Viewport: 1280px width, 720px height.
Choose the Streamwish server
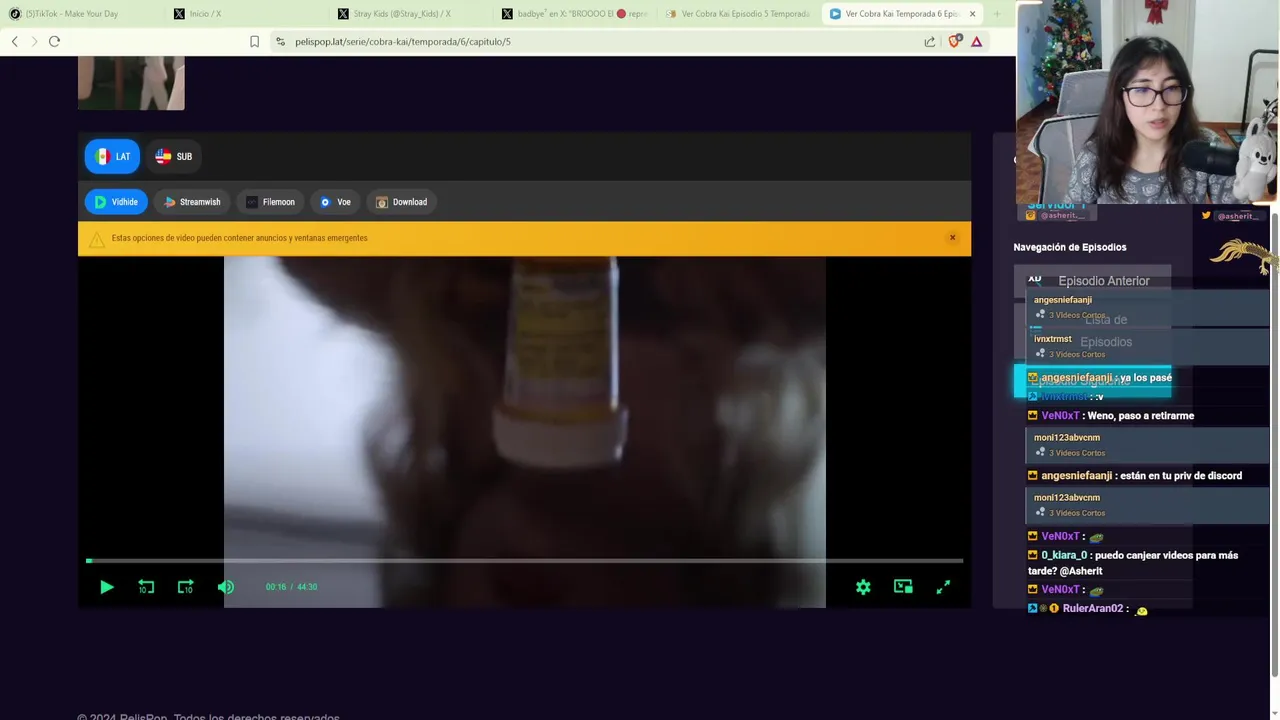tap(192, 202)
